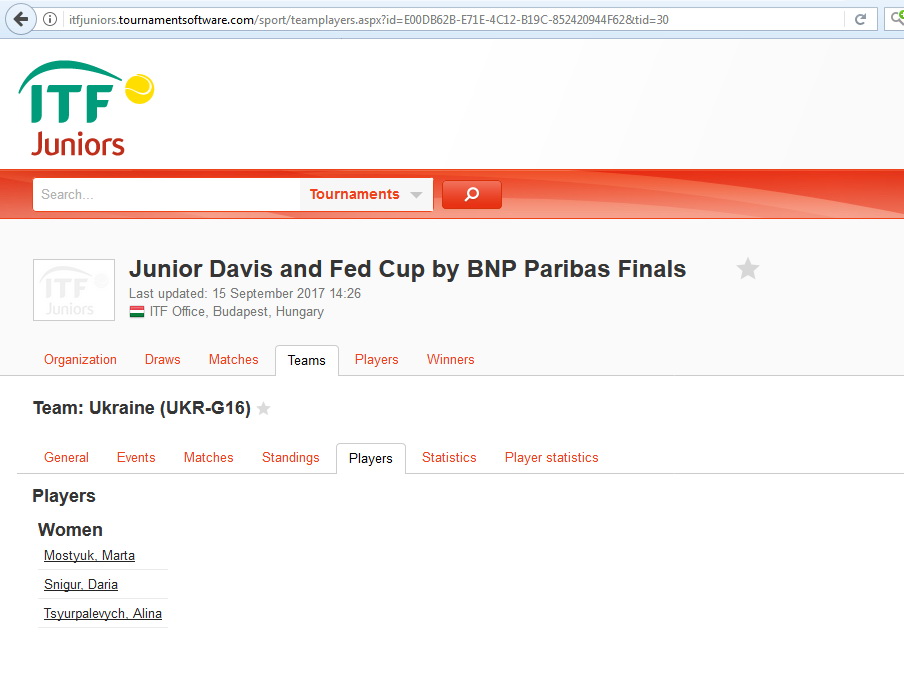This screenshot has width=904, height=683.
Task: Open the site information icon in address bar
Action: tap(51, 20)
